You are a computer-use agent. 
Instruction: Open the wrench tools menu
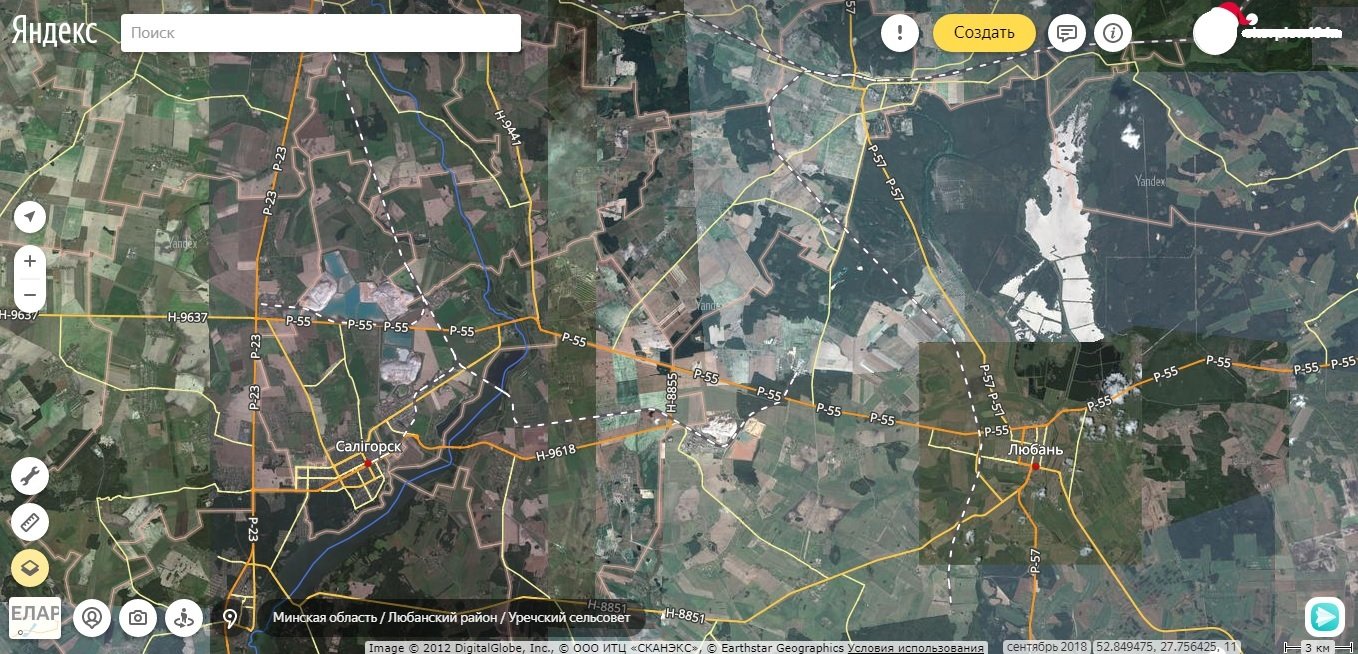pos(30,476)
